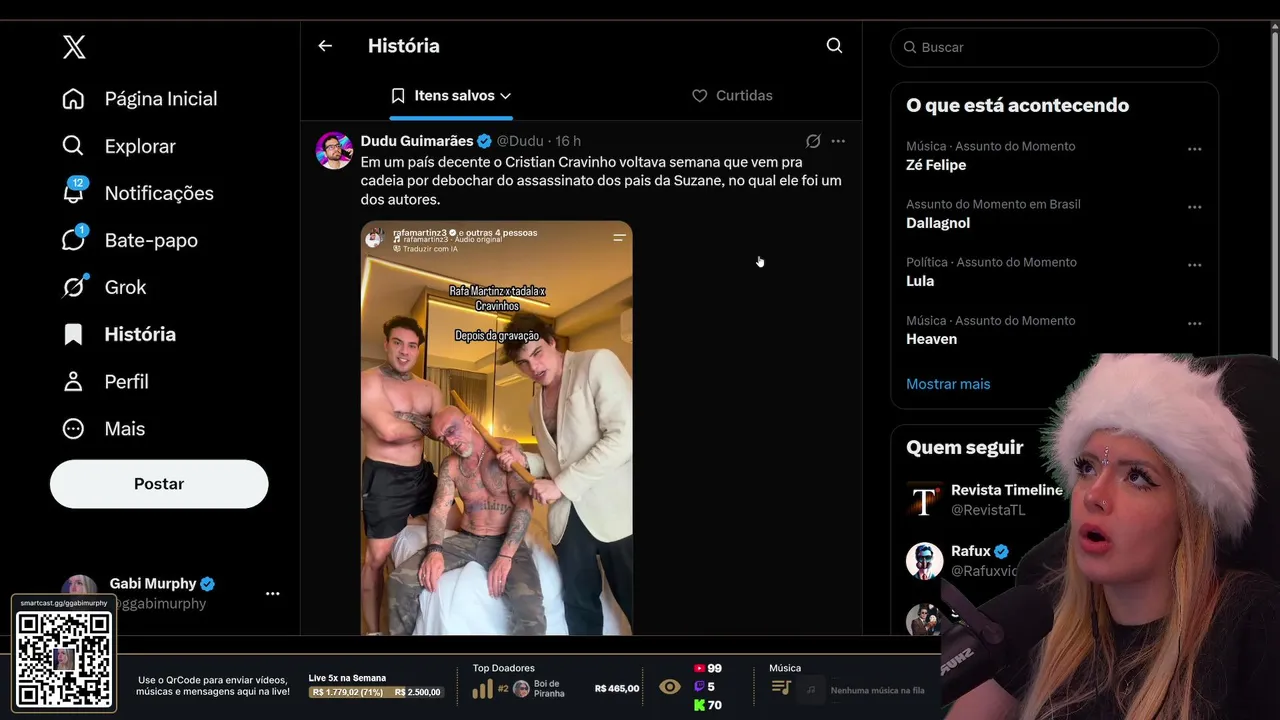Open the Zé Felipe trending topic

[936, 165]
